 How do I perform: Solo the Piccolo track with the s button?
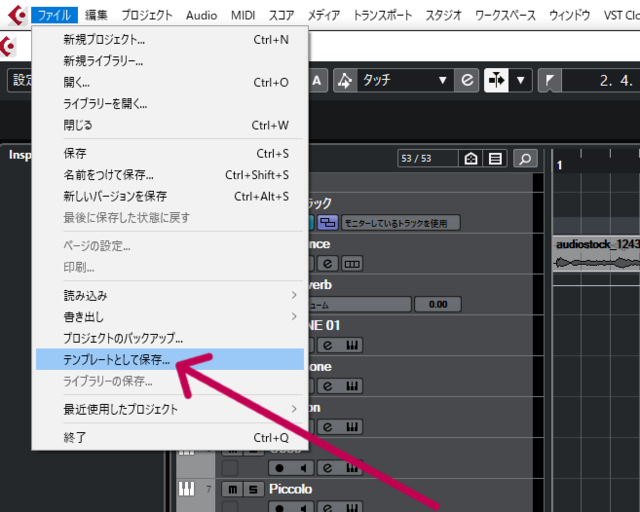tap(253, 489)
